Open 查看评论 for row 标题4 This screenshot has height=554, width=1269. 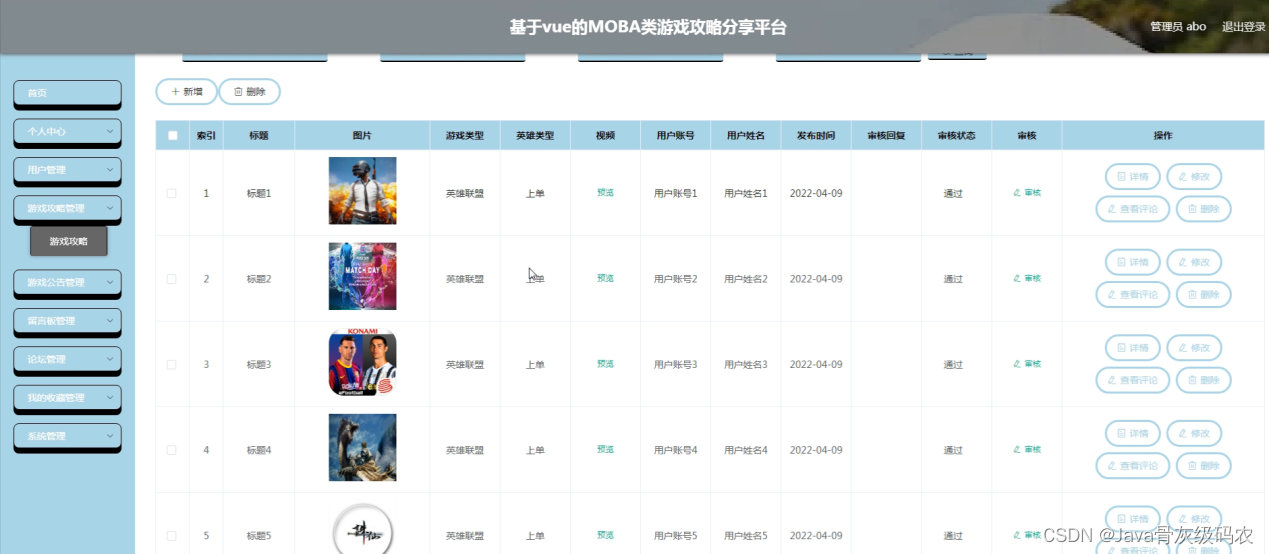pos(1132,465)
